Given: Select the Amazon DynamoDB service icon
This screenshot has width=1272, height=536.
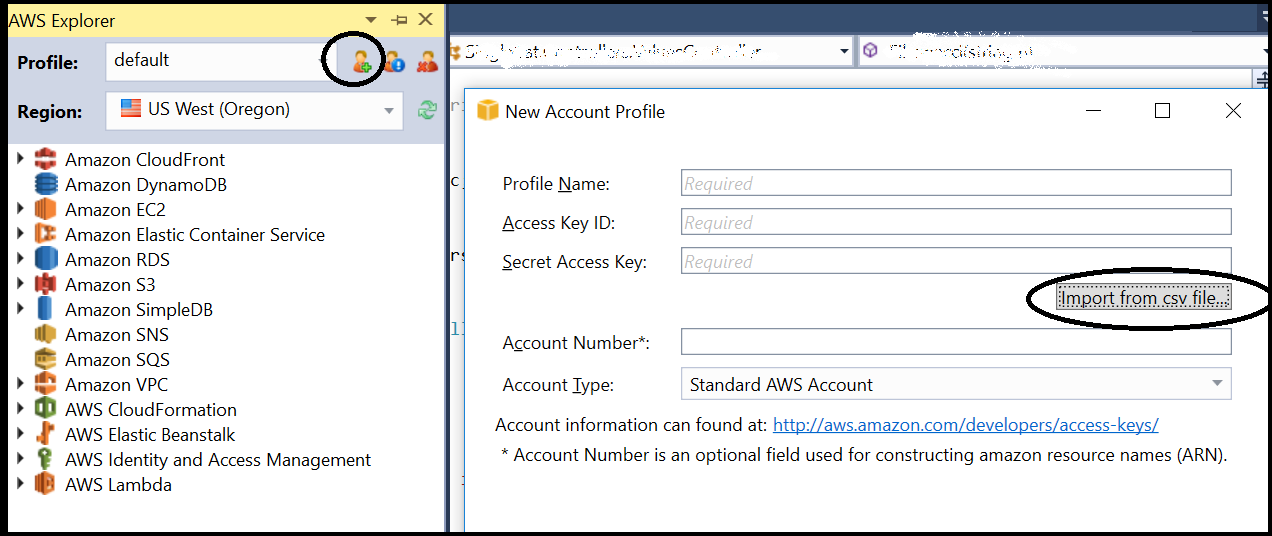Looking at the screenshot, I should tap(46, 185).
